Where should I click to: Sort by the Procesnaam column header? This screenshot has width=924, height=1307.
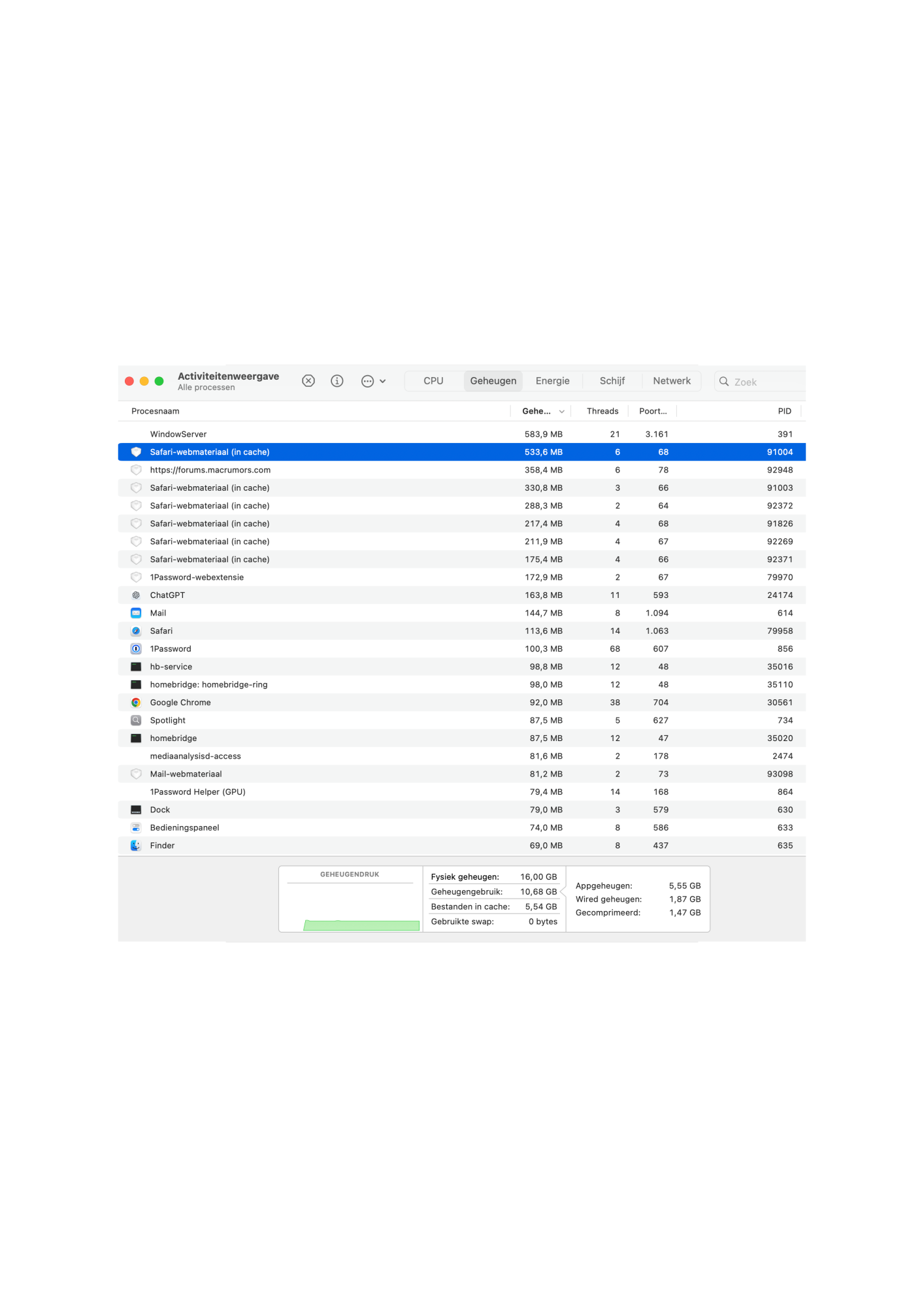pyautogui.click(x=314, y=411)
